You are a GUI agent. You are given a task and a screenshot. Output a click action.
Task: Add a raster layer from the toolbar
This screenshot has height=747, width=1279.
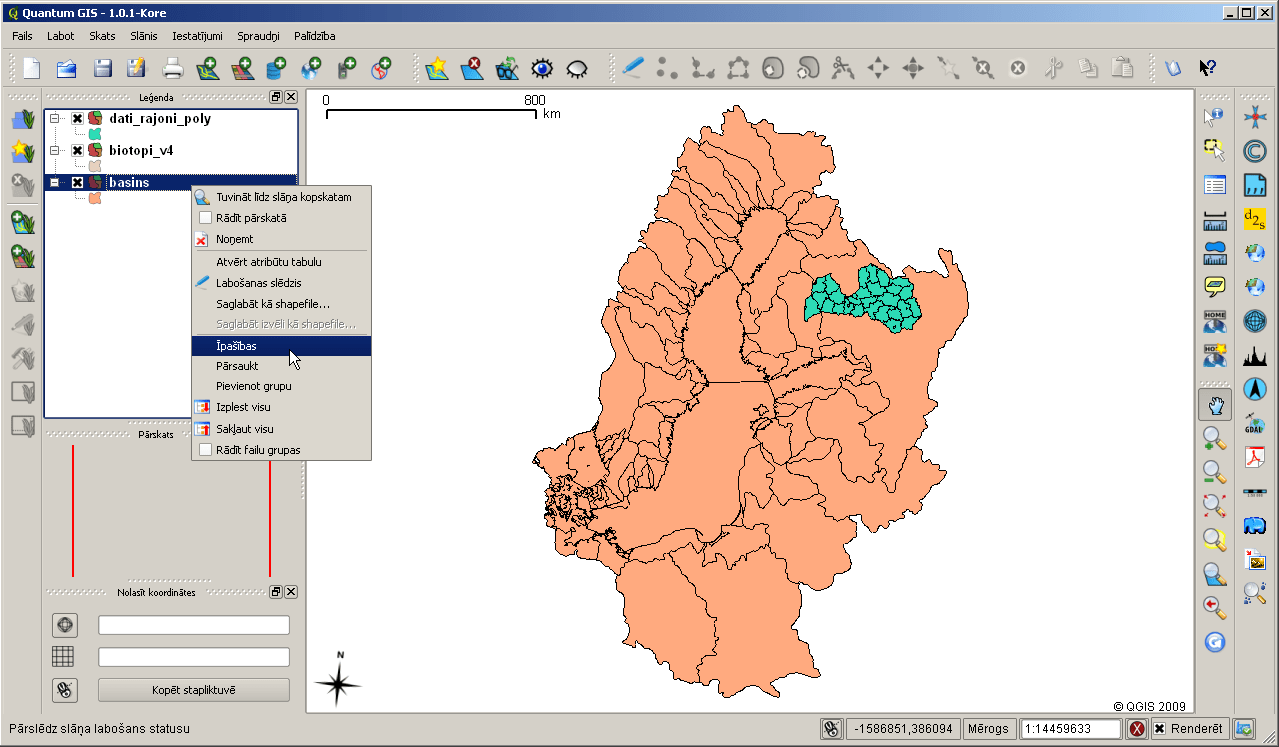pyautogui.click(x=242, y=68)
